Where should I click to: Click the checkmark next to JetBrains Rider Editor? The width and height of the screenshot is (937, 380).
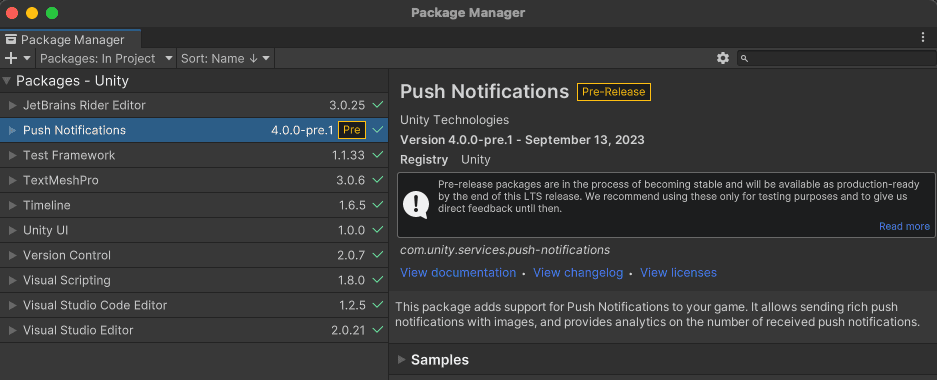[x=378, y=105]
